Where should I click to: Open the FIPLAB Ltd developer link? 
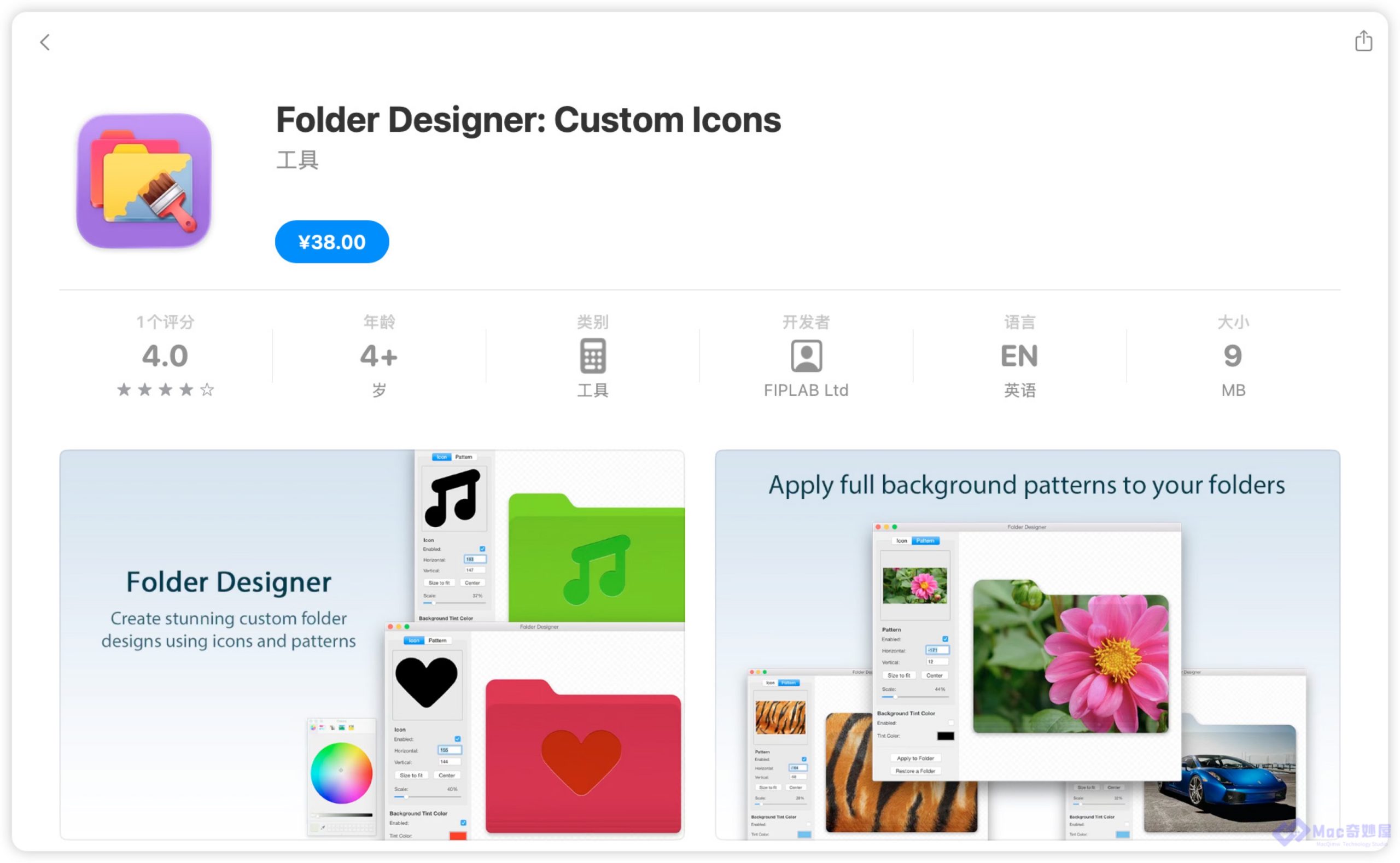coord(806,390)
